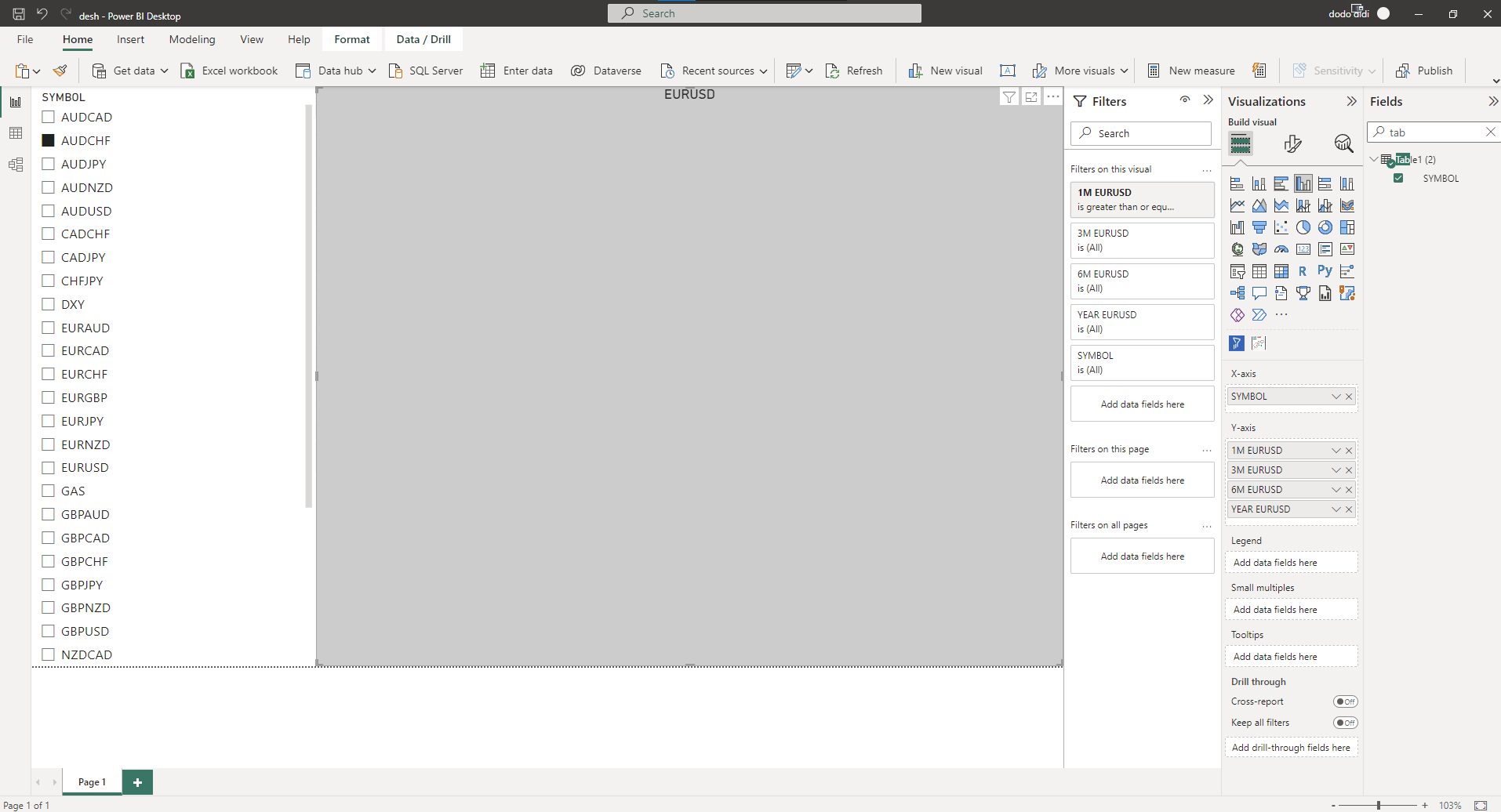Uncheck the SYMBOL field checkbox
This screenshot has width=1501, height=812.
tap(1398, 178)
